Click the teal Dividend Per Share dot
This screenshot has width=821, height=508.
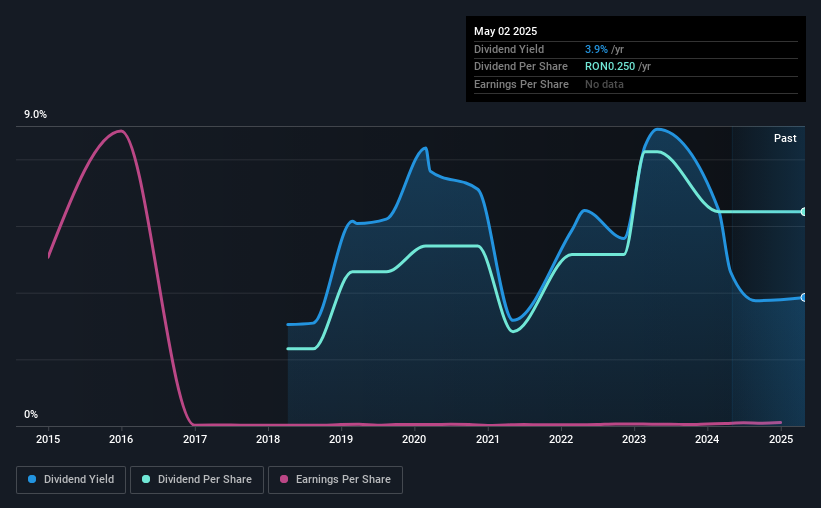(146, 479)
